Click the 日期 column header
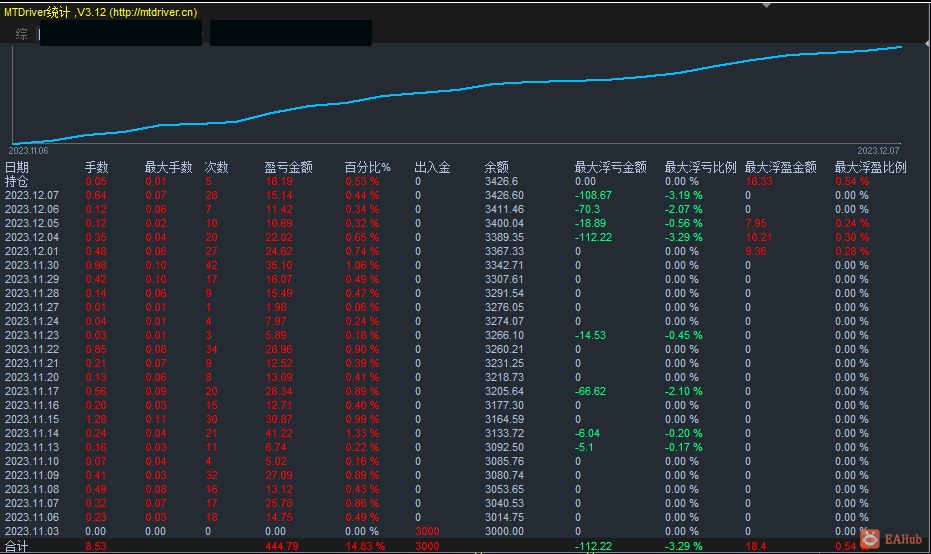The height and width of the screenshot is (554, 931). coord(17,167)
